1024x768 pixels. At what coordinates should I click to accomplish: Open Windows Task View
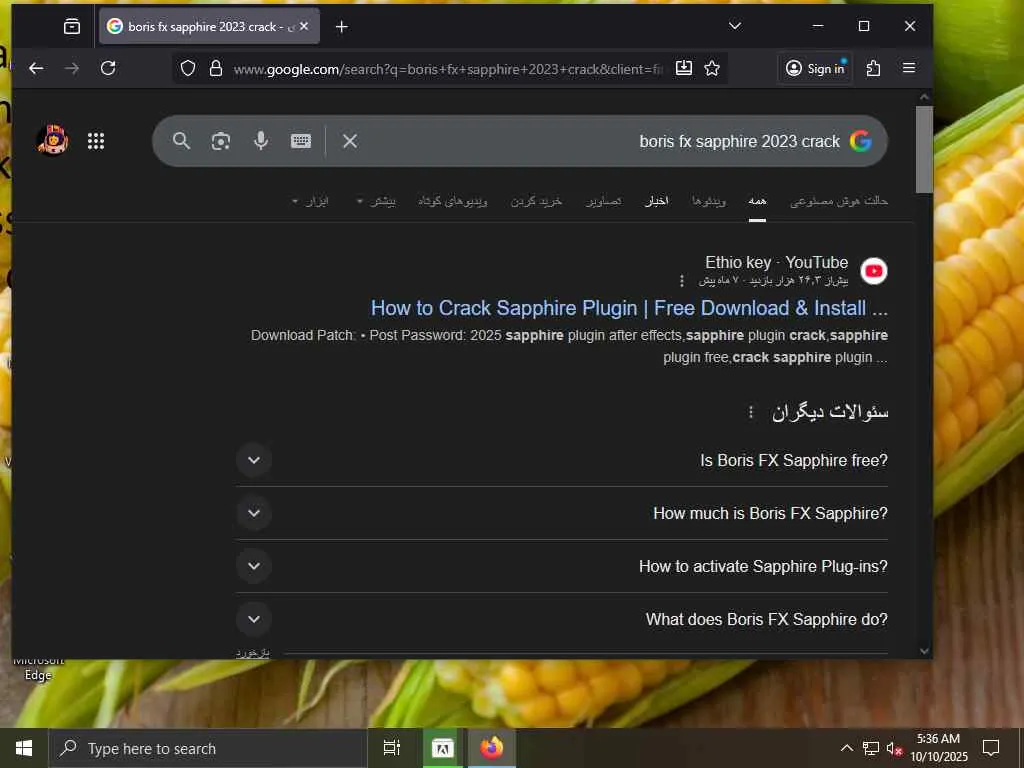click(x=392, y=748)
